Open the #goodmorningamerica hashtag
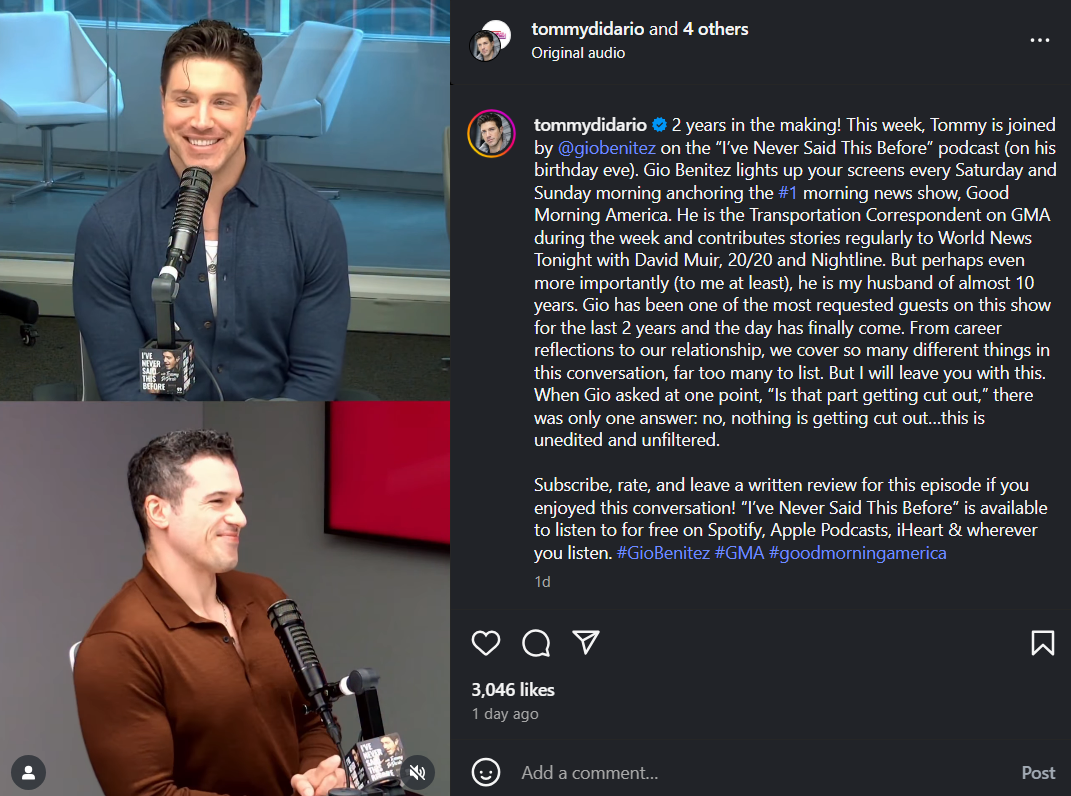 pyautogui.click(x=858, y=553)
